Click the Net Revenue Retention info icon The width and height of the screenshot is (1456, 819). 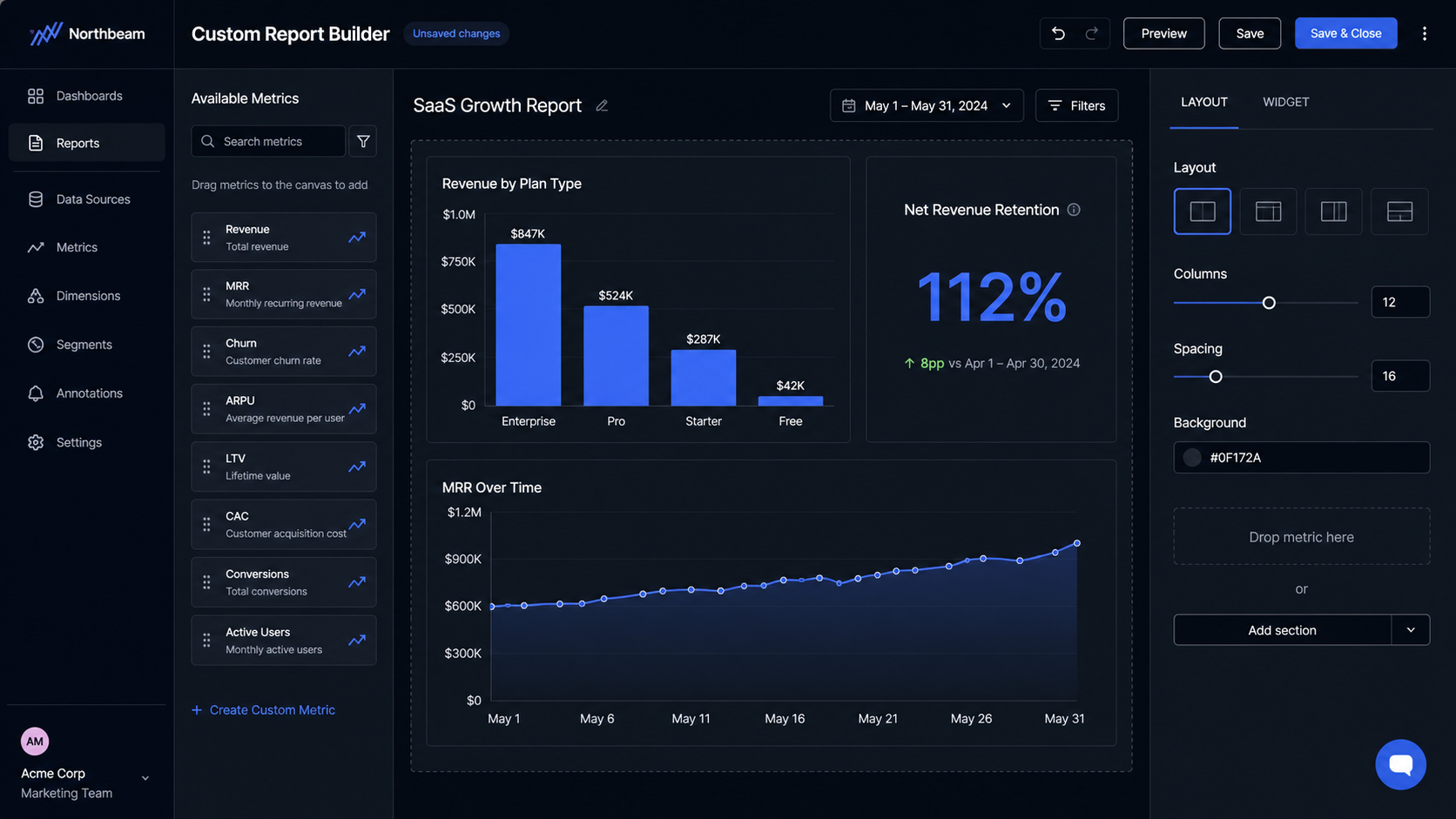point(1074,210)
